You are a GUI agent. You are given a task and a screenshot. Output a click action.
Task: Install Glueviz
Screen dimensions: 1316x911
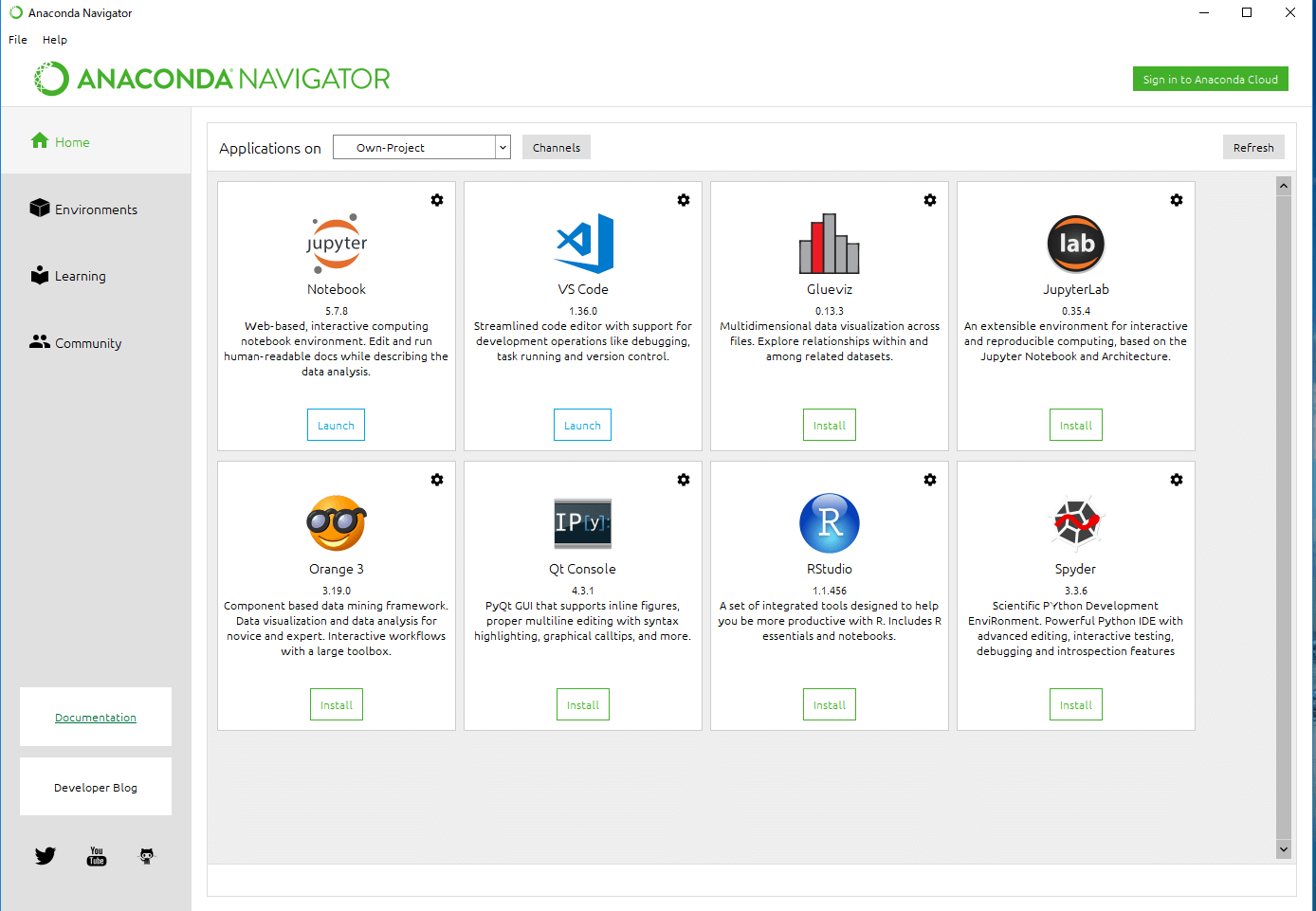(x=830, y=425)
